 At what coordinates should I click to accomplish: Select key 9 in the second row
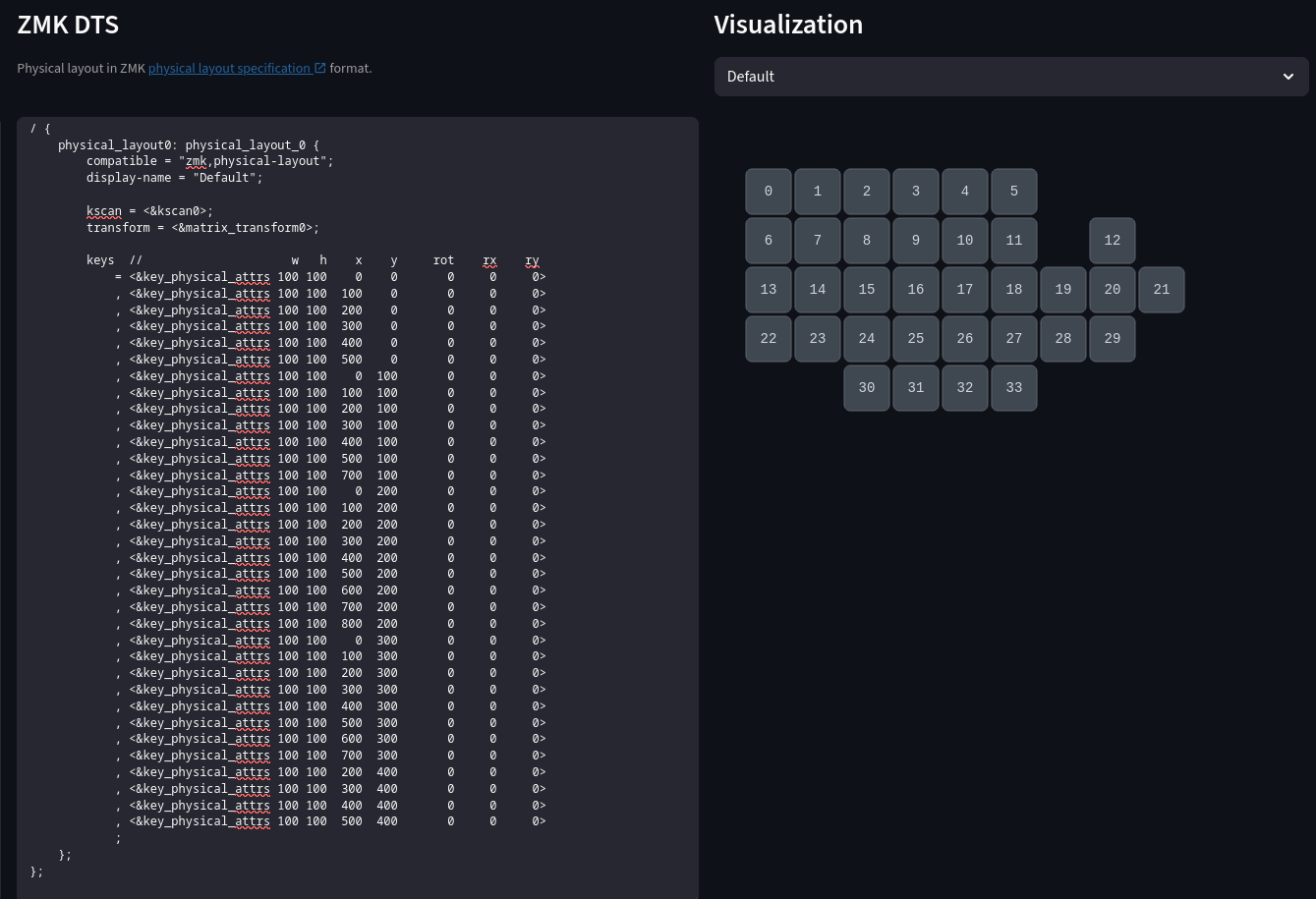[x=916, y=241]
